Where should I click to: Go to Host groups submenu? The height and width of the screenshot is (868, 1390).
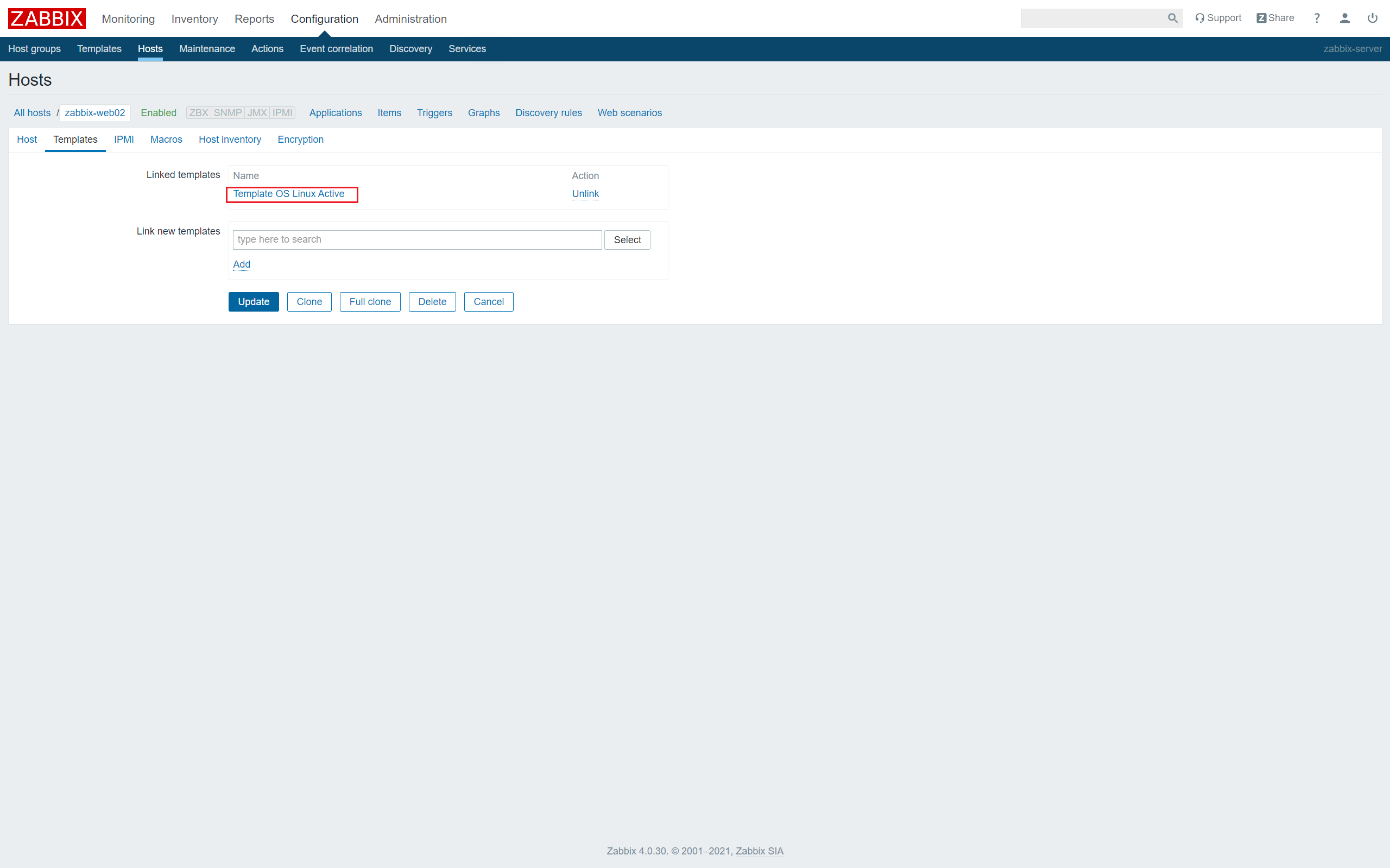point(34,49)
